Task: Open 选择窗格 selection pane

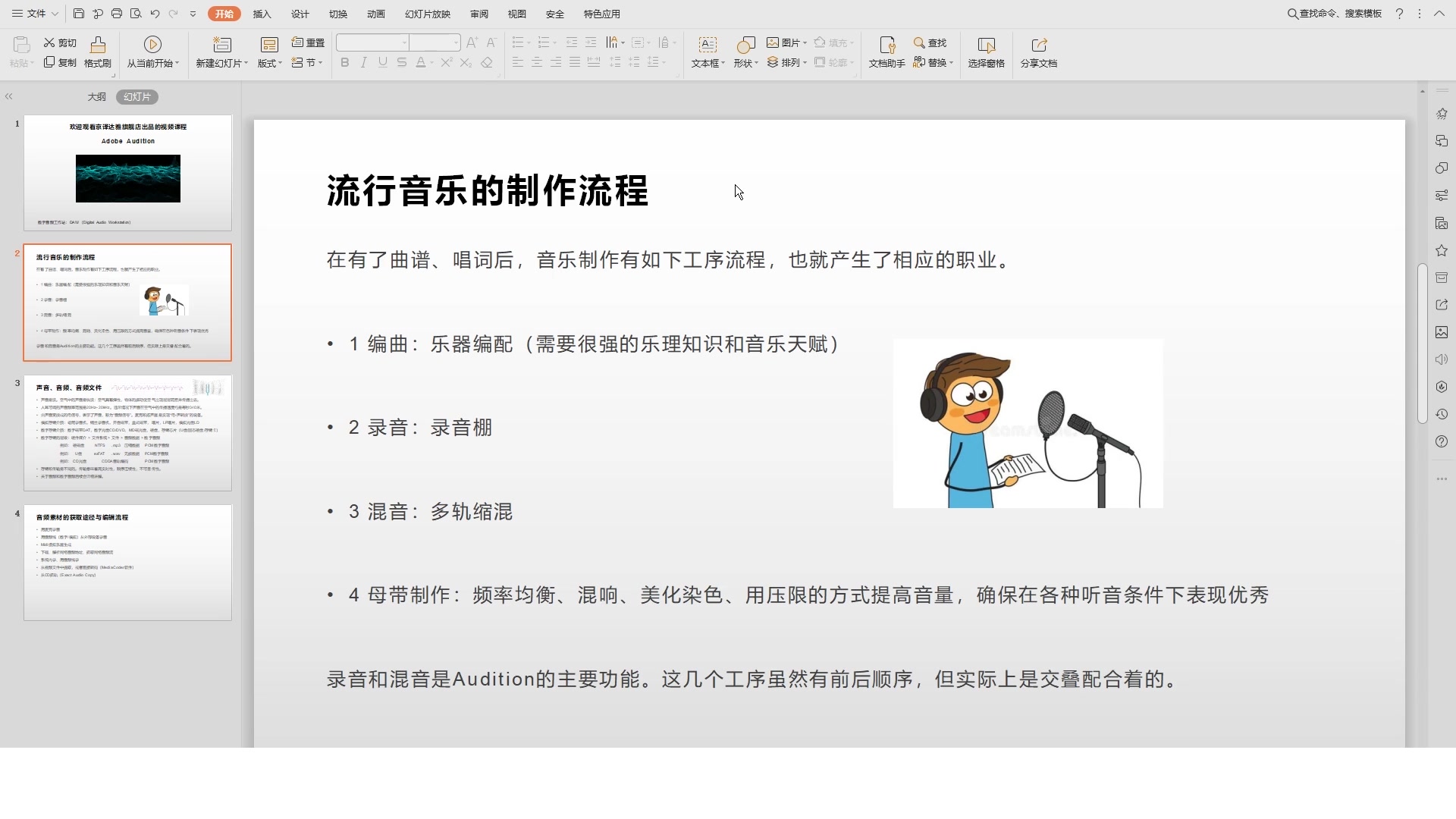Action: click(x=985, y=52)
